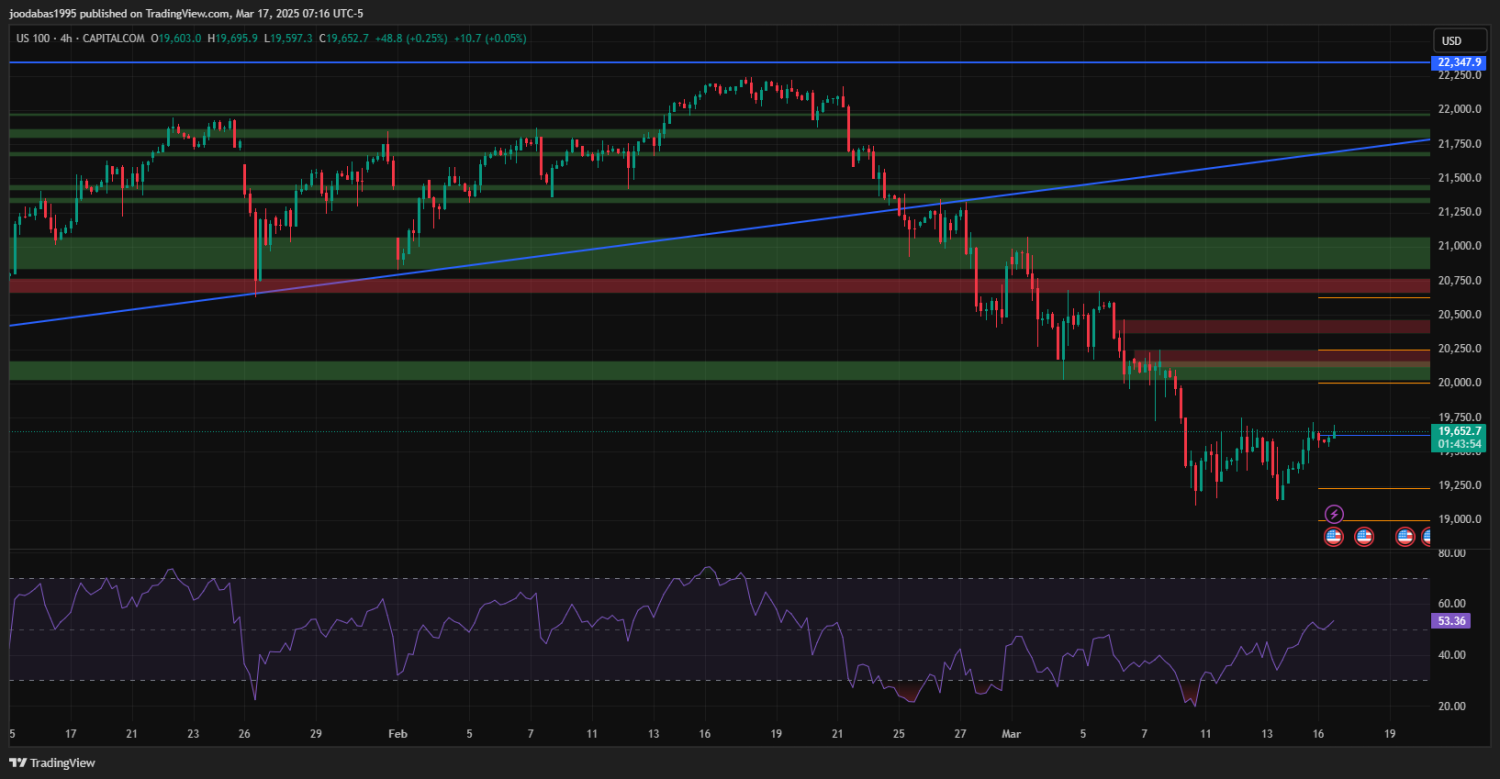The width and height of the screenshot is (1500, 779).
Task: Click the green 19,652.7 current price label
Action: coord(1460,431)
